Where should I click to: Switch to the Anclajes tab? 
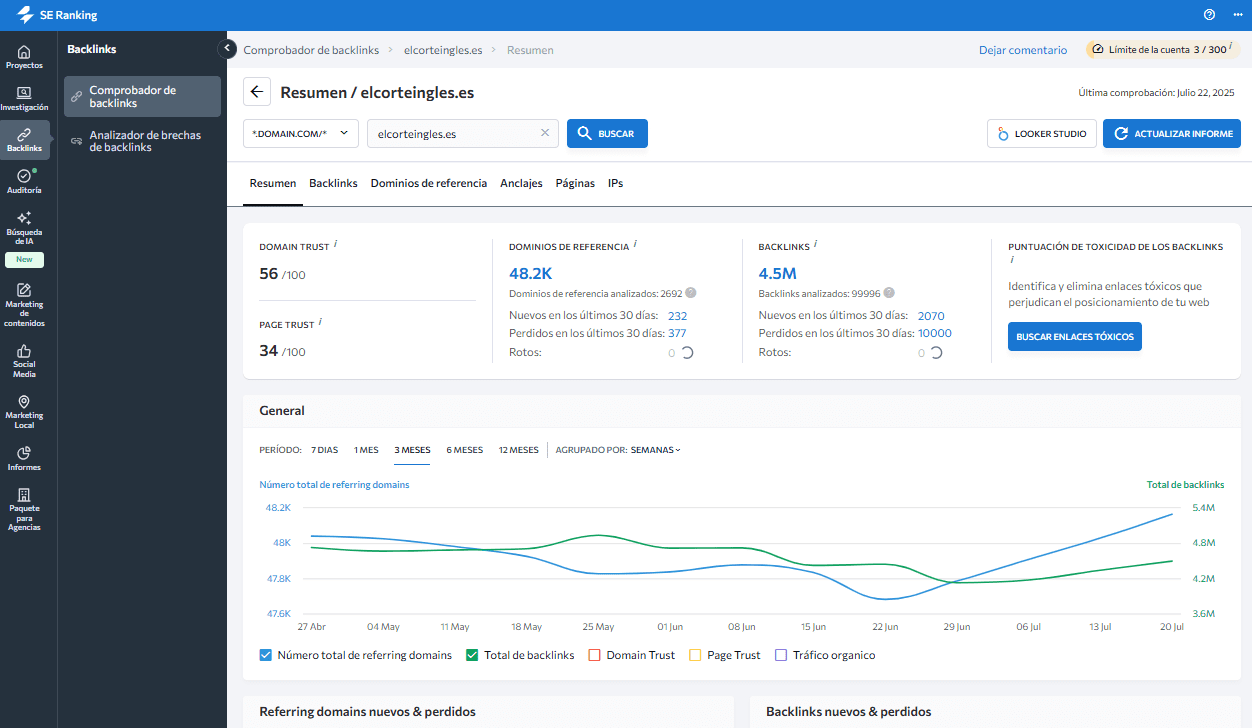tap(521, 183)
